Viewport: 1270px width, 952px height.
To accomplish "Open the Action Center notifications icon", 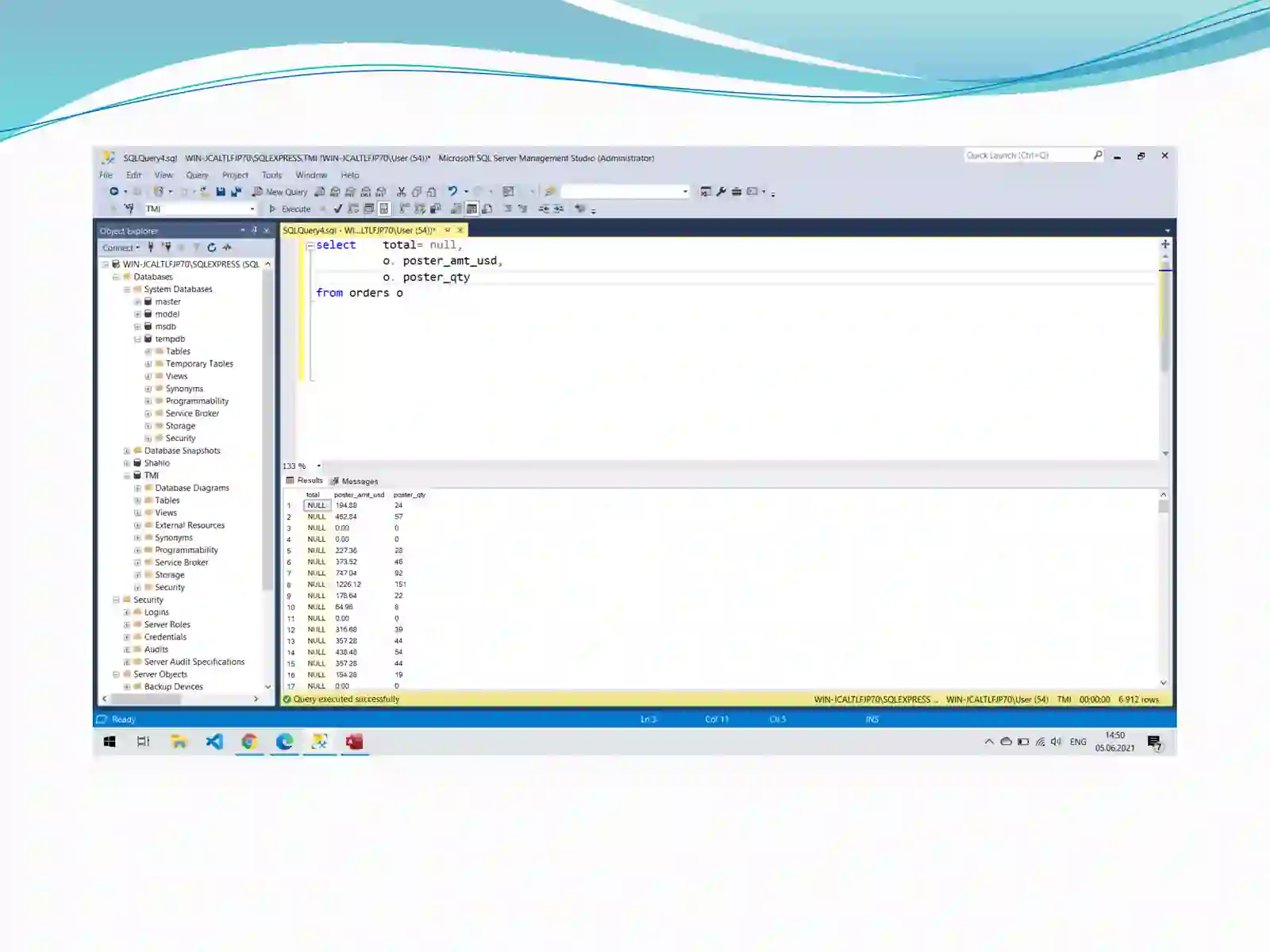I will 1154,743.
